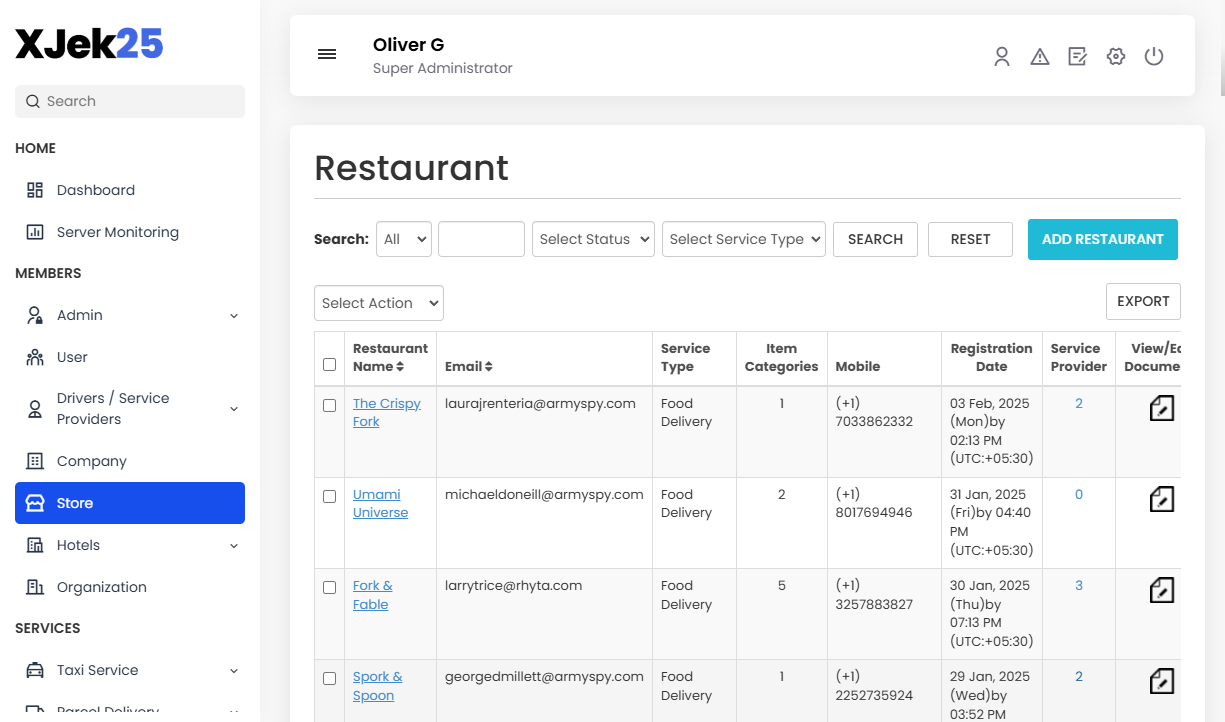Open the admin profile icon in the header
The image size is (1225, 722).
(1002, 56)
